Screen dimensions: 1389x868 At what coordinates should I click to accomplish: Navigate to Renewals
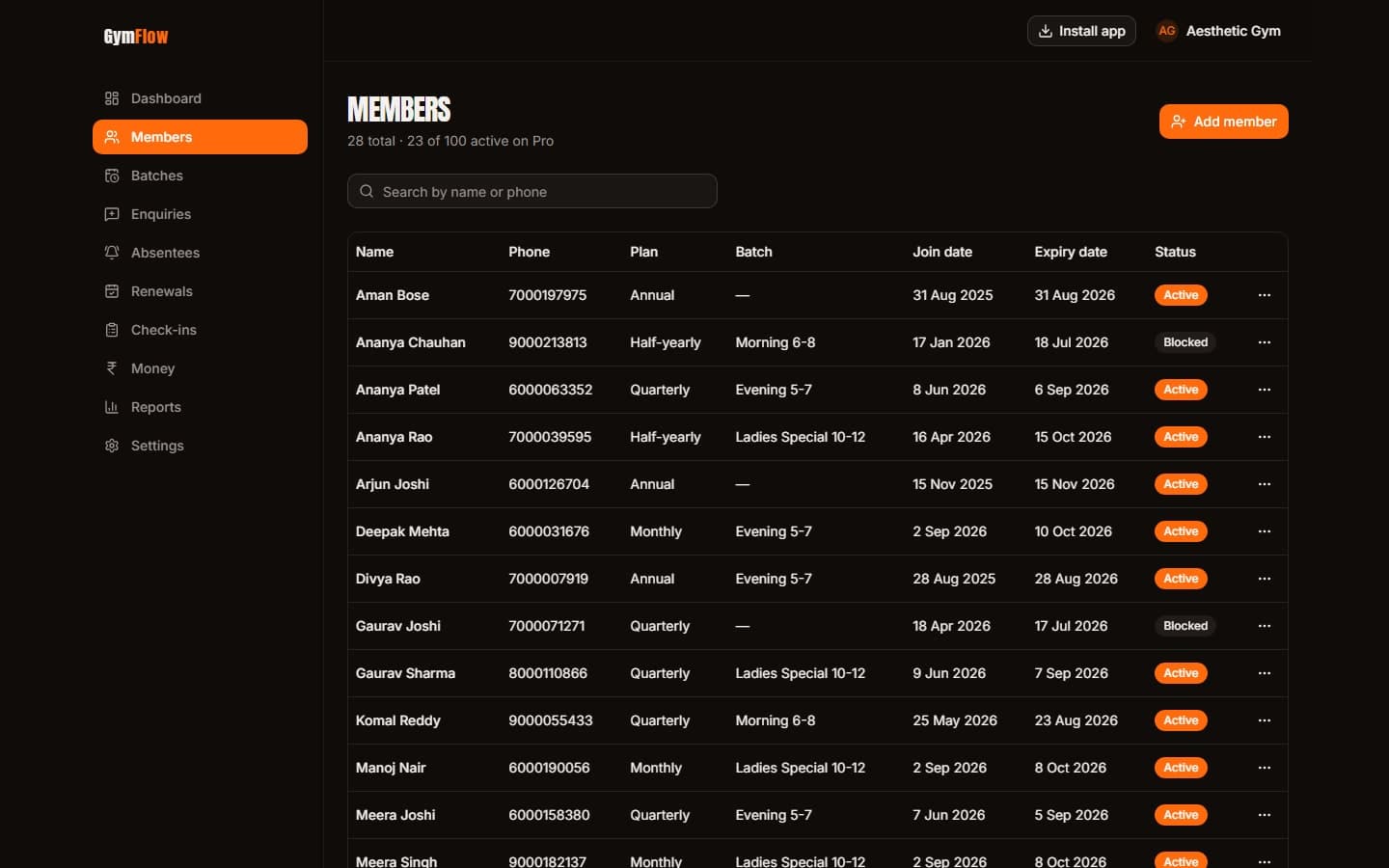point(200,291)
